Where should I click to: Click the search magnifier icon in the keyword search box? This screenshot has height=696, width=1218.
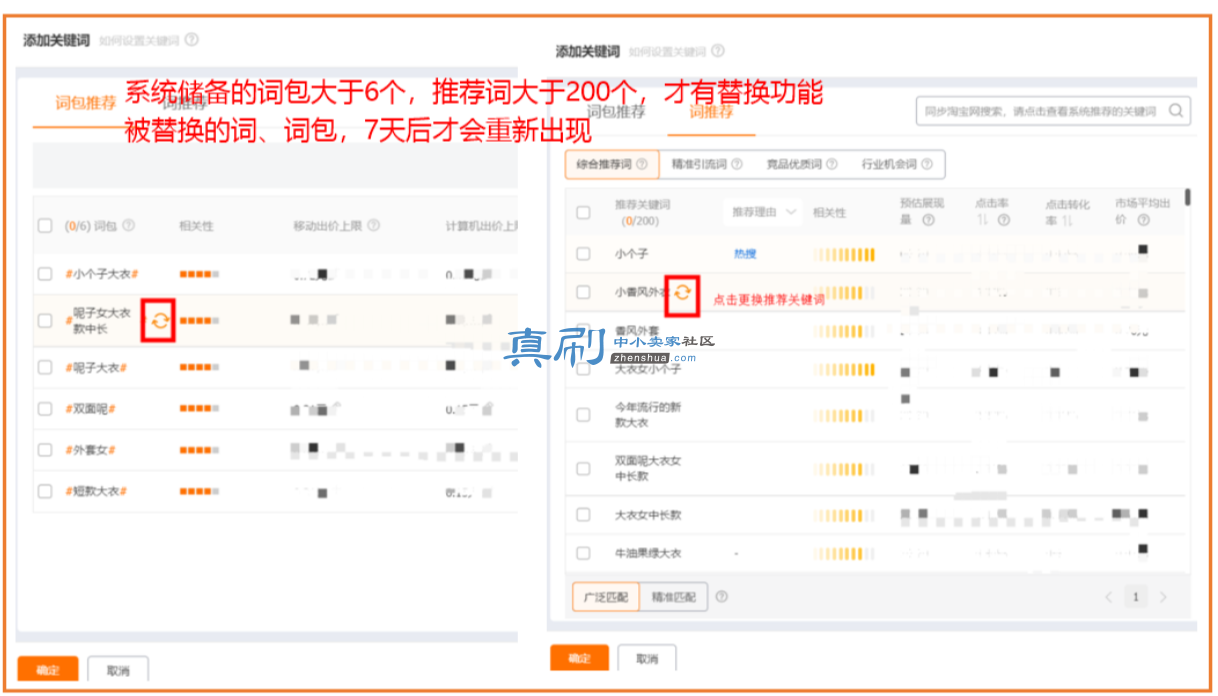tap(1176, 111)
